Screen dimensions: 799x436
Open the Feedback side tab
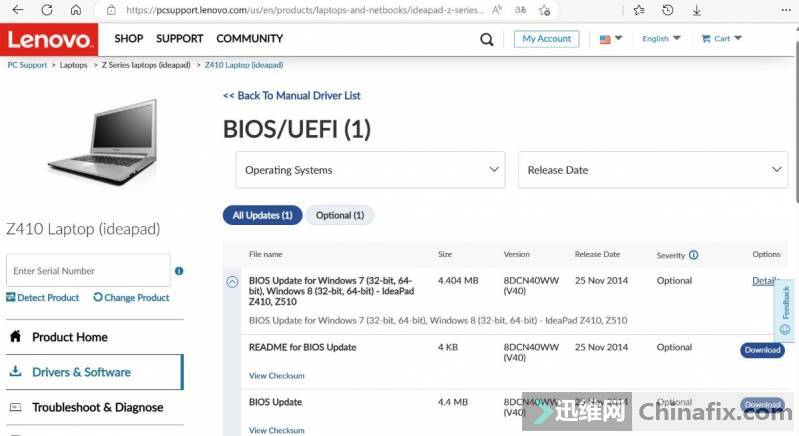point(785,310)
